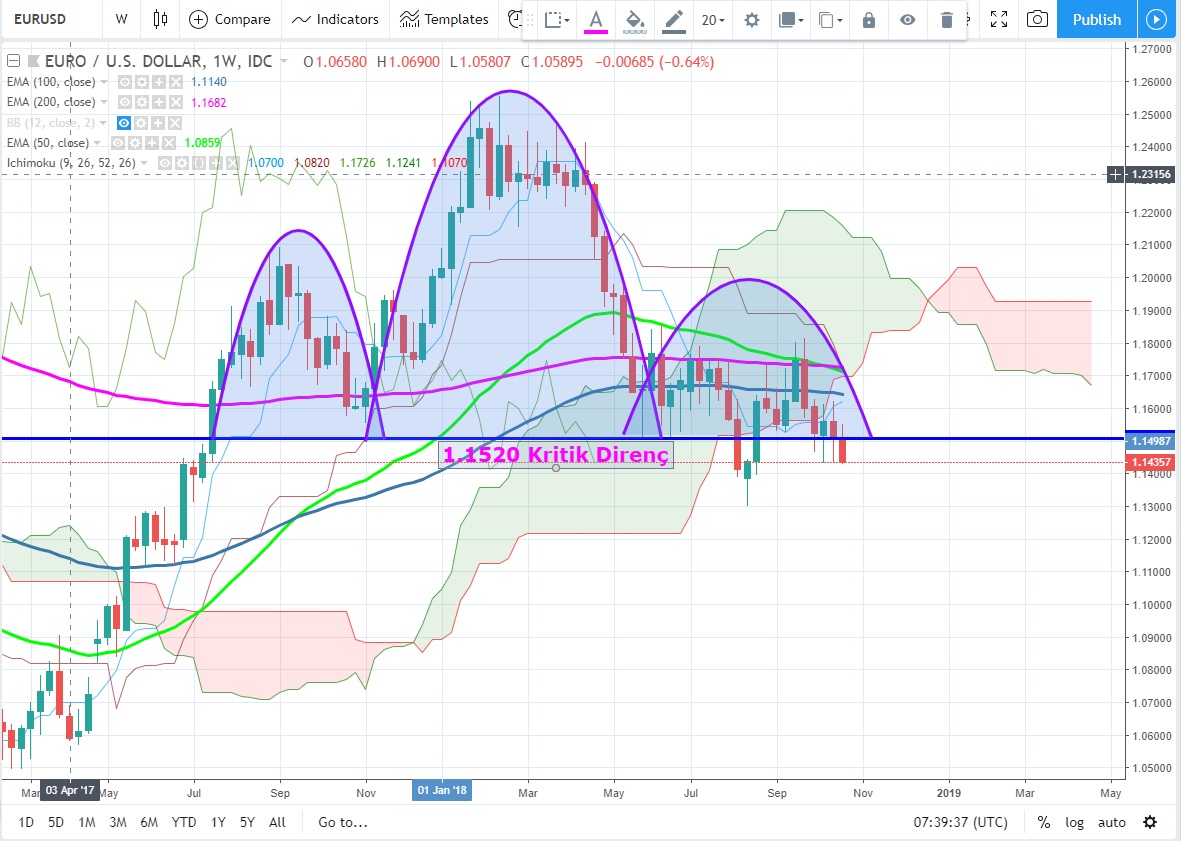This screenshot has width=1182, height=841.
Task: Show the hidden BB indicator via eye
Action: click(126, 122)
